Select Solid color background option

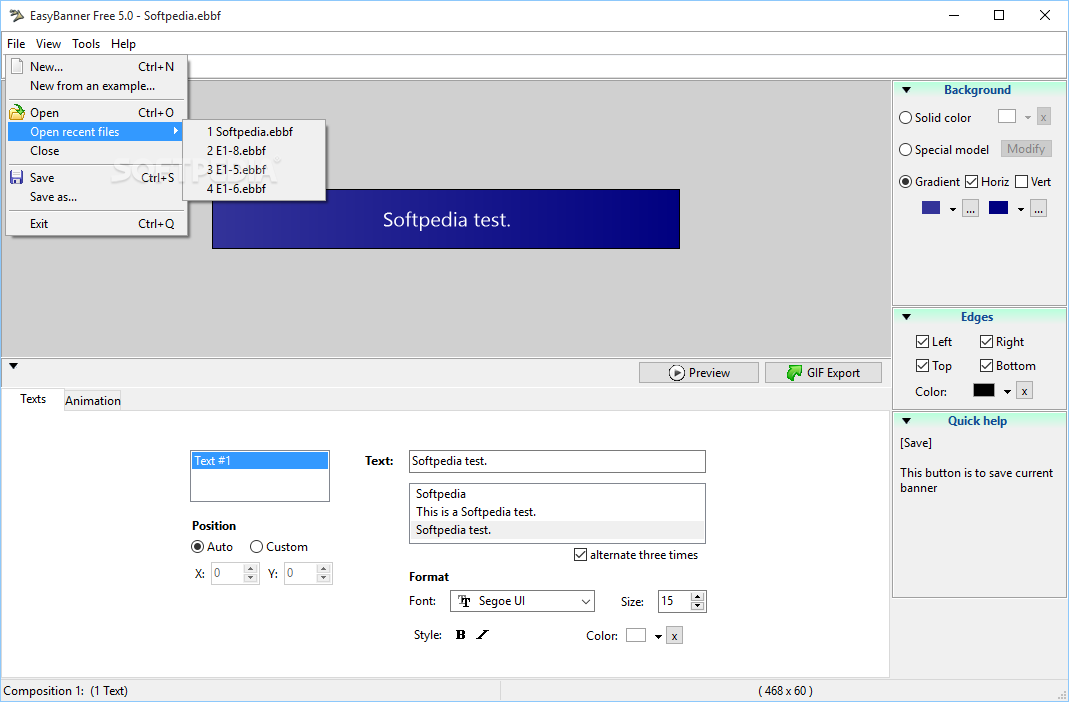pyautogui.click(x=905, y=118)
